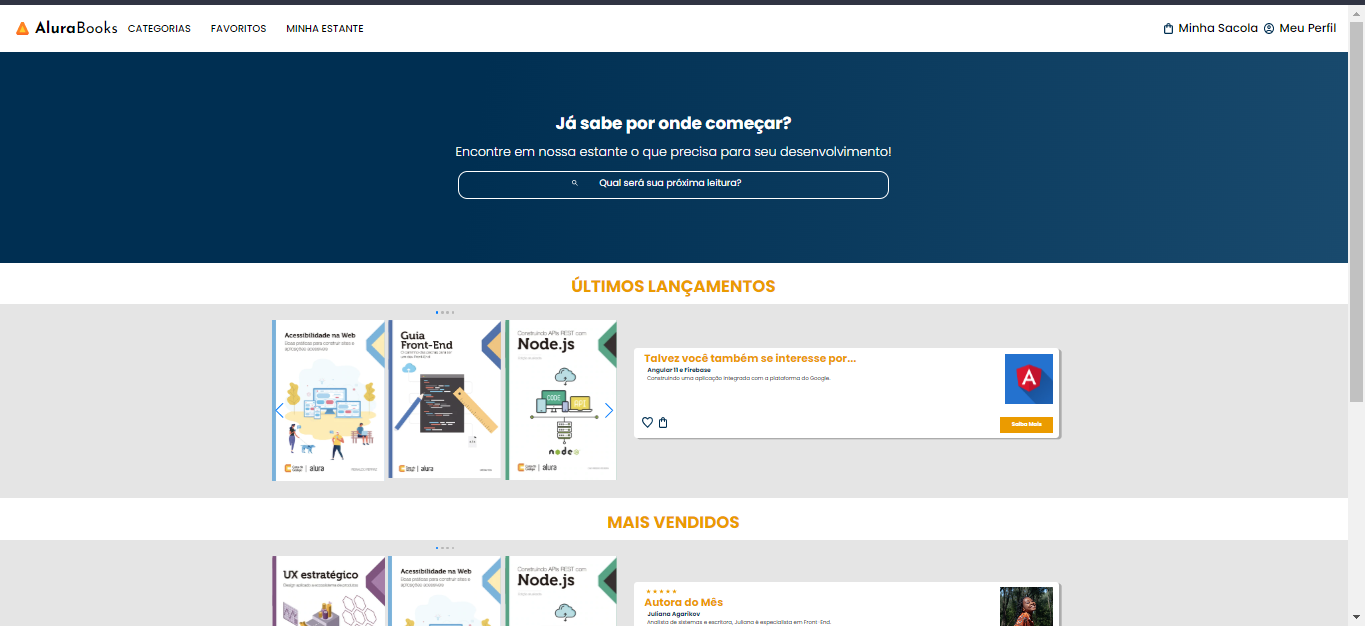This screenshot has height=626, width=1365.
Task: Click the Autora do Mês heading
Action: [683, 602]
